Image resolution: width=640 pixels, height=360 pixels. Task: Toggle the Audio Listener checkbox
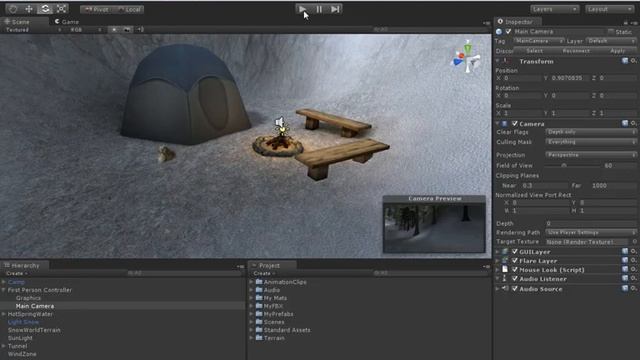point(515,279)
